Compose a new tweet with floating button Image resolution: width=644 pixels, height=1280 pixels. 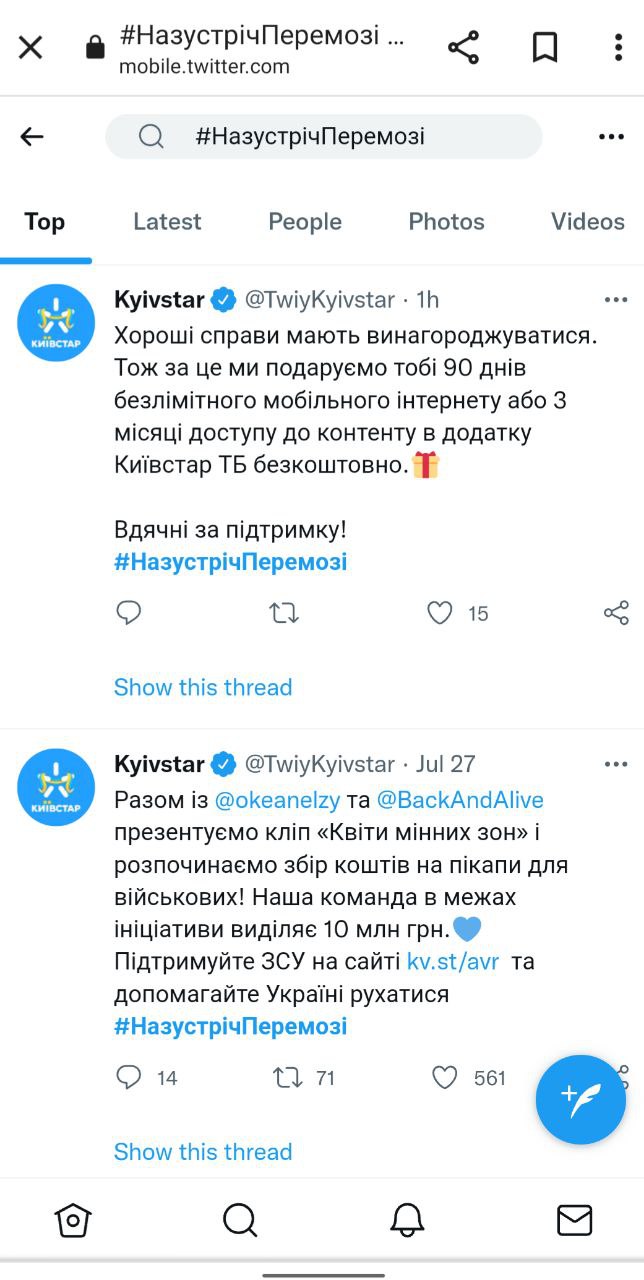pyautogui.click(x=581, y=1099)
